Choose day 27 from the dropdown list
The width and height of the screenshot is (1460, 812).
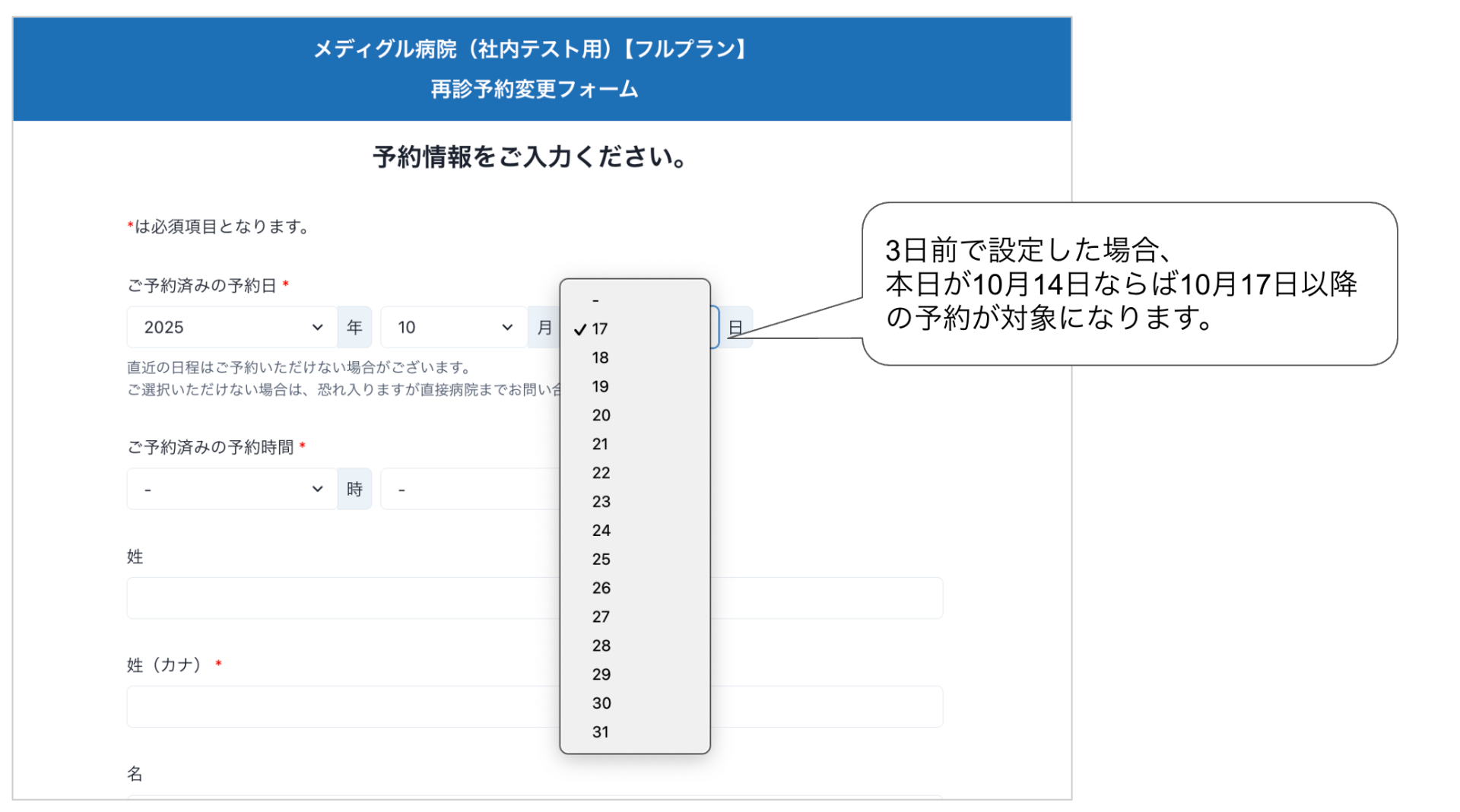coord(634,617)
